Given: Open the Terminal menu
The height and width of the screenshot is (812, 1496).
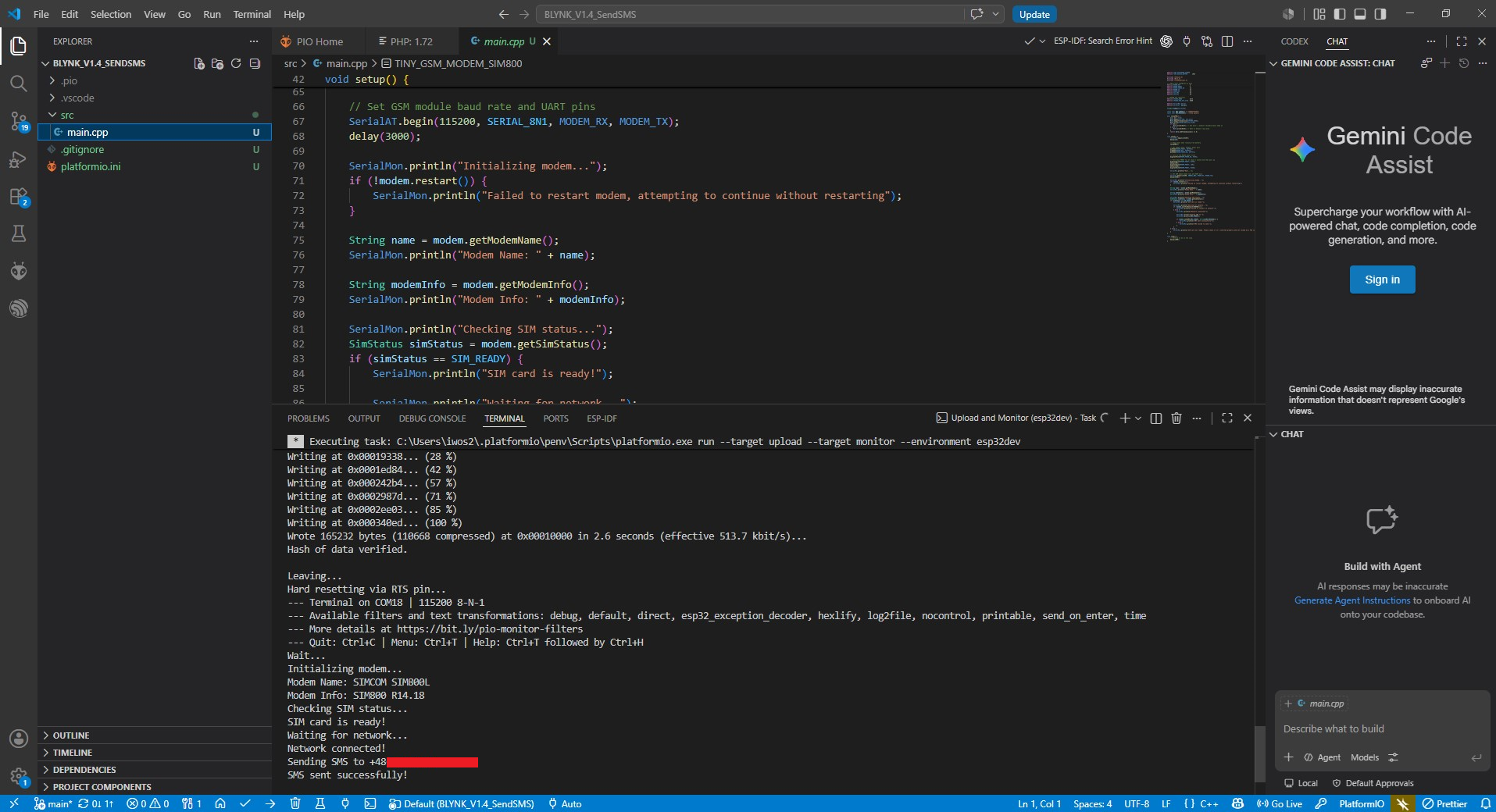Looking at the screenshot, I should coord(252,14).
